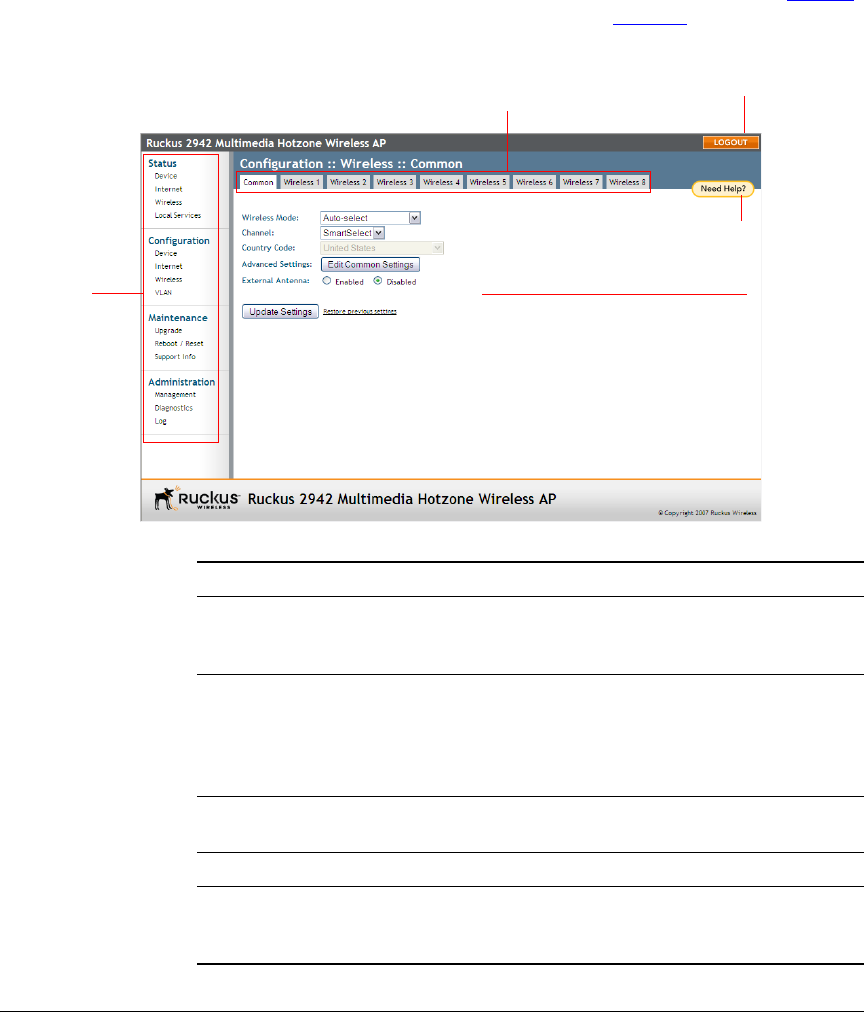Click Restore previous settings link

359,311
